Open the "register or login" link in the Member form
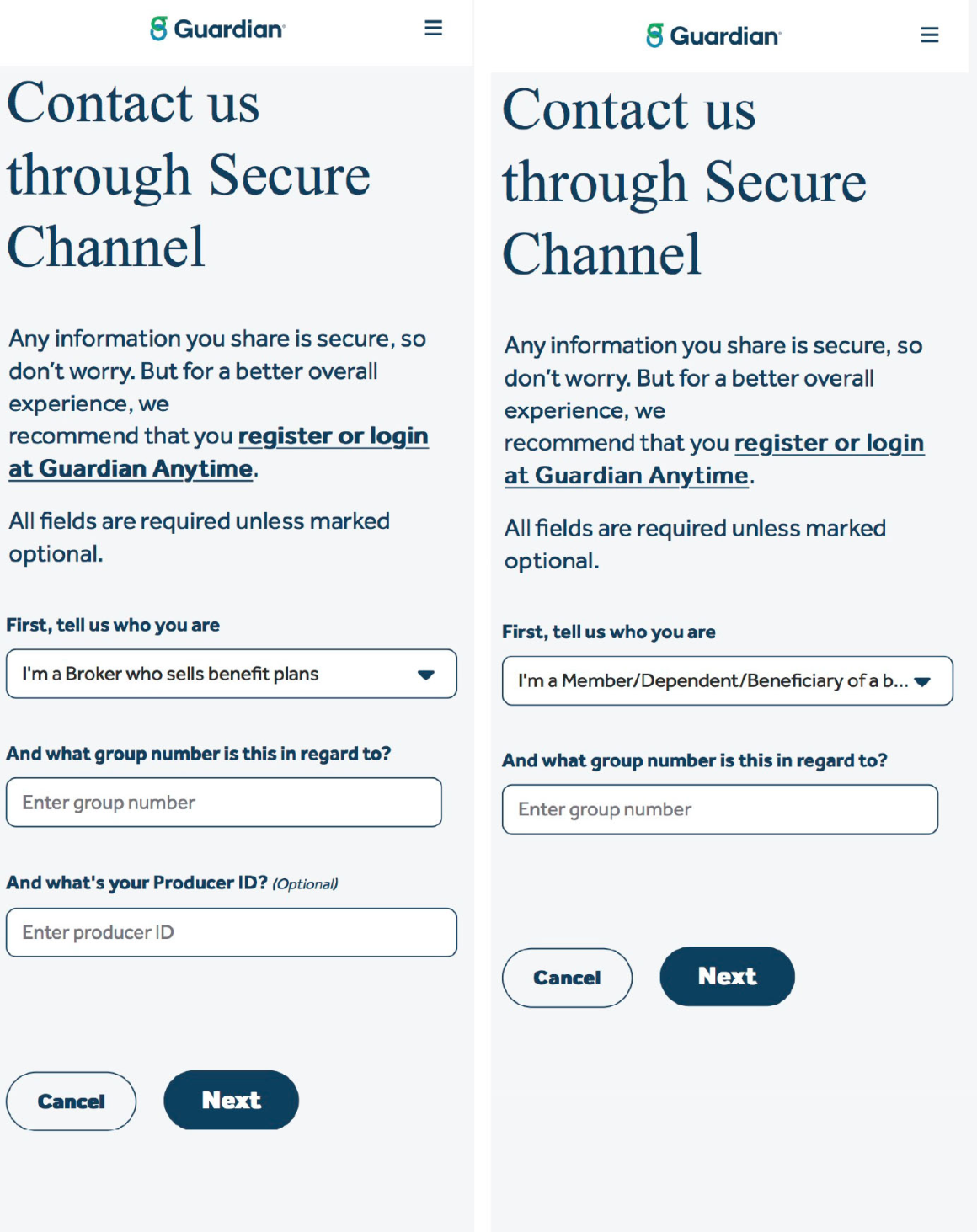 [x=829, y=443]
